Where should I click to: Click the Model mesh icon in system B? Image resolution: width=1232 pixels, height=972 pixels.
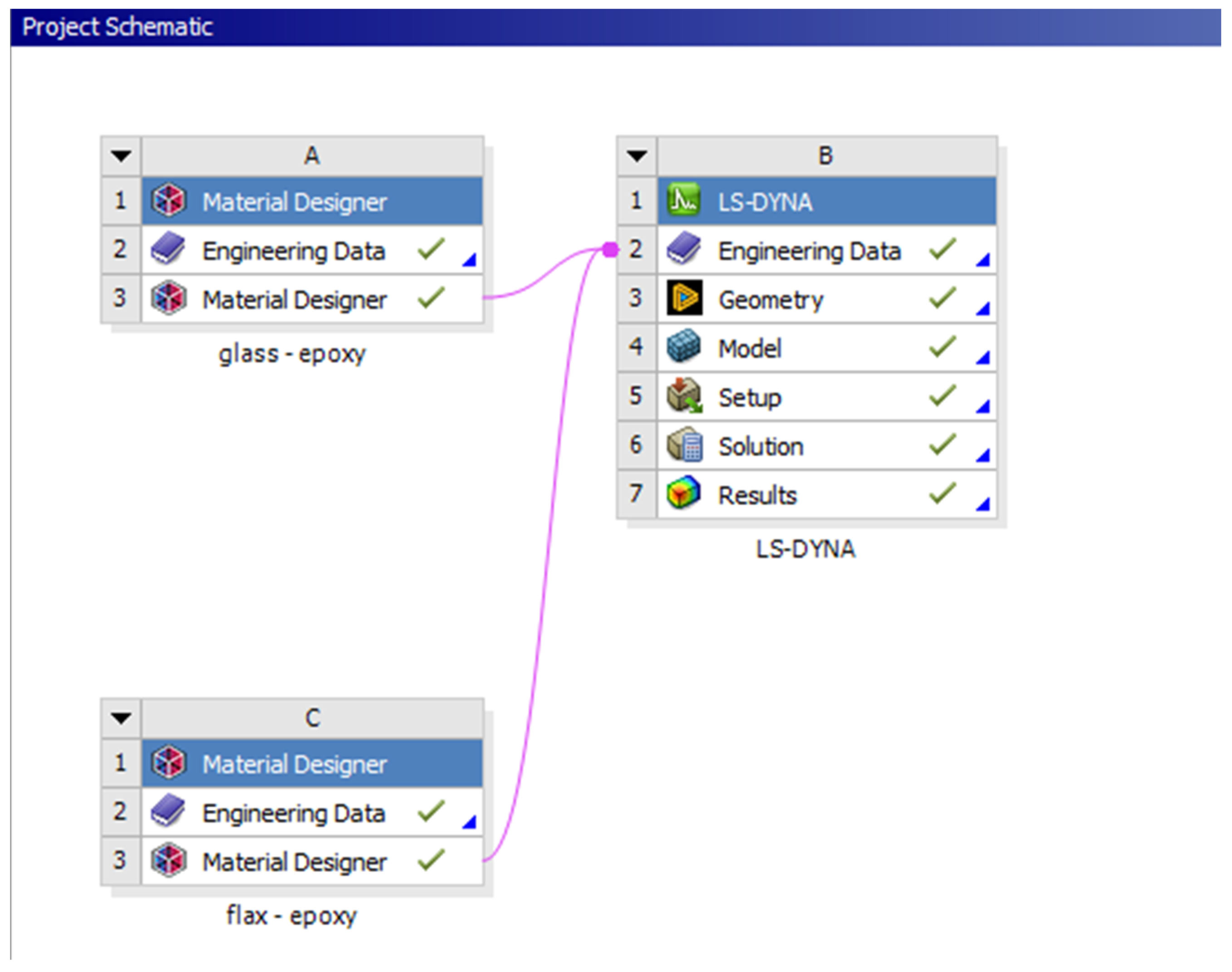[x=684, y=347]
